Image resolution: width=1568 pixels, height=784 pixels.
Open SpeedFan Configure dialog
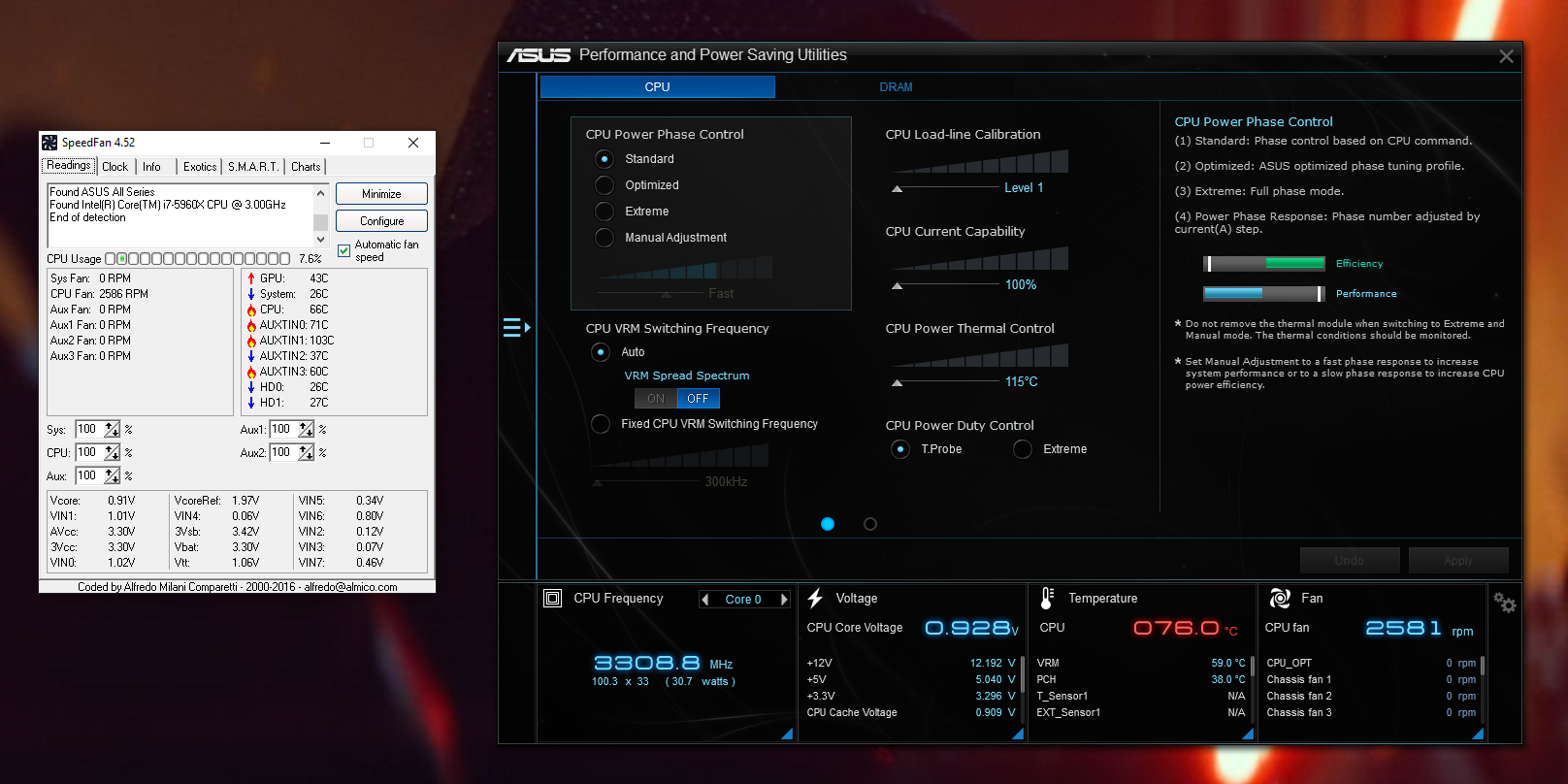point(381,221)
